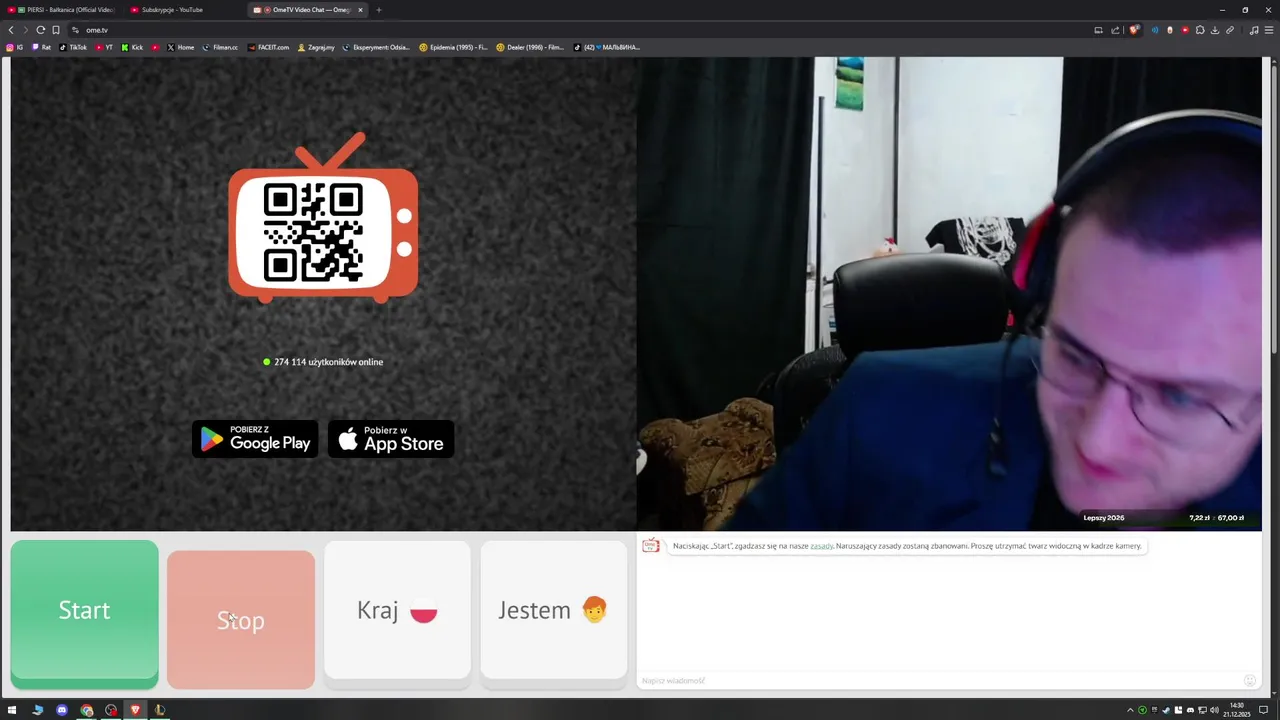Close the OmeTV Video Chat tab

pos(361,10)
